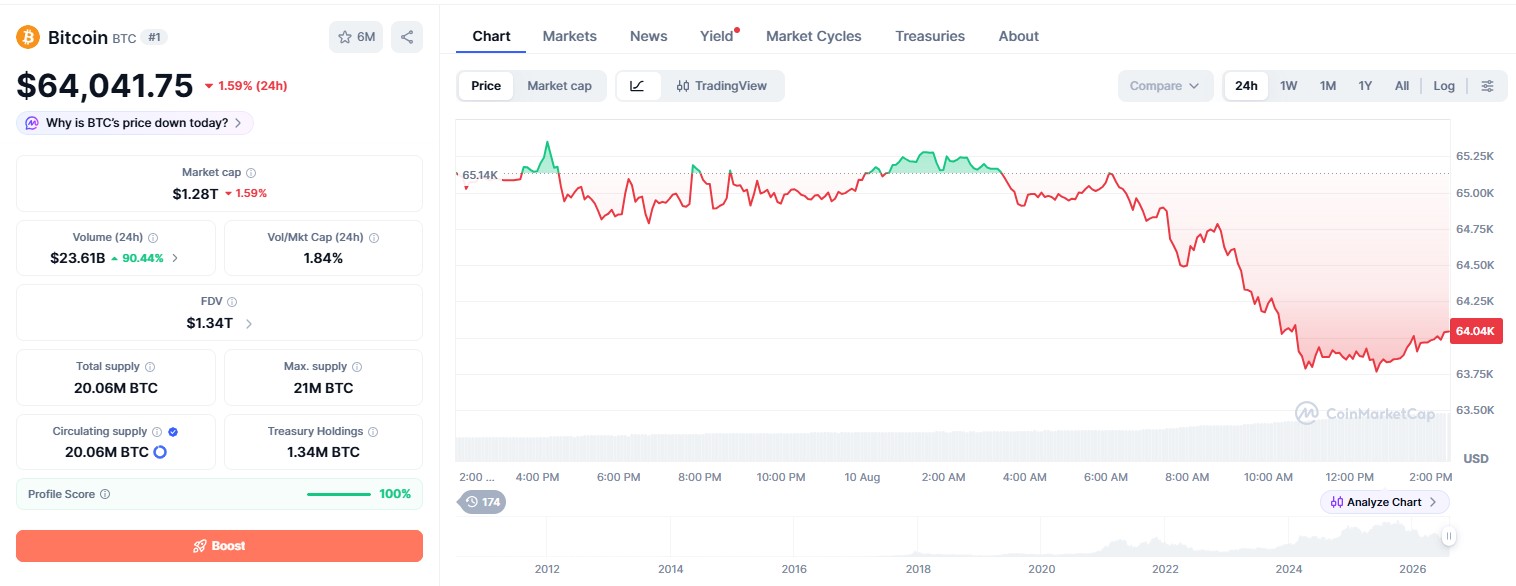Switch to TradingView chart mode
The height and width of the screenshot is (586, 1516).
tap(722, 86)
